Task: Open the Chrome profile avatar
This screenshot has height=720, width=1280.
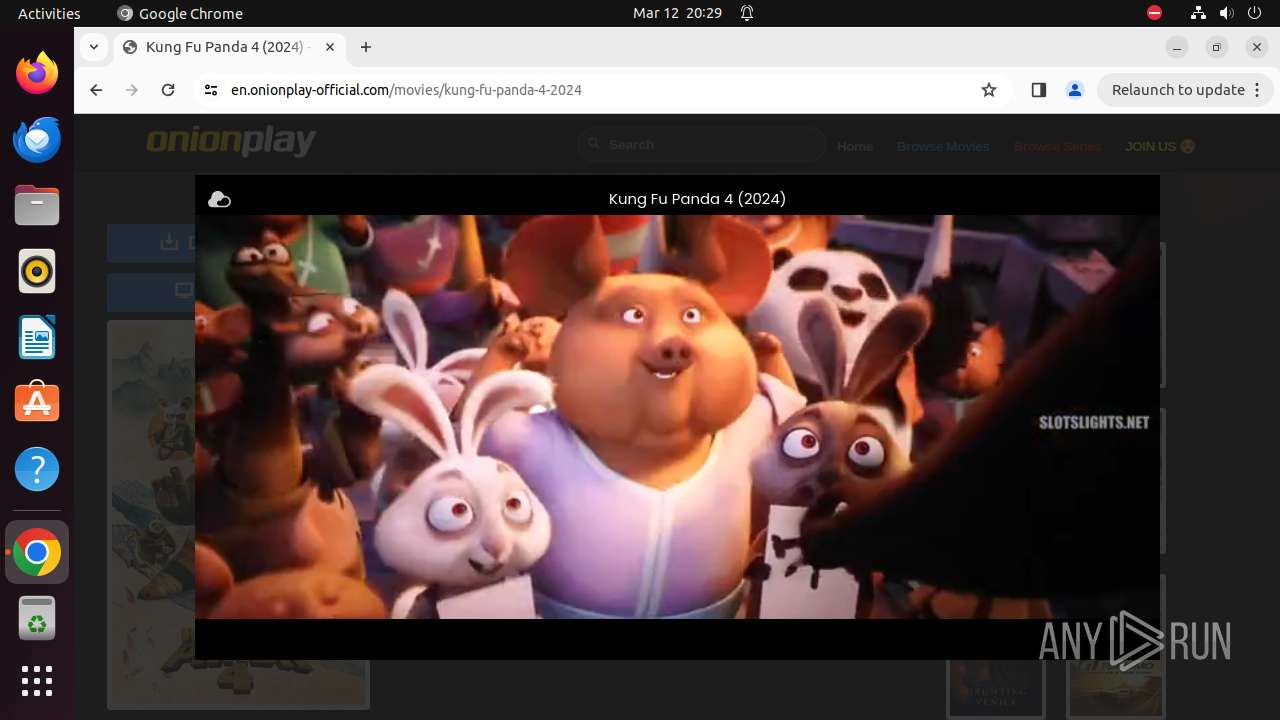Action: tap(1075, 90)
